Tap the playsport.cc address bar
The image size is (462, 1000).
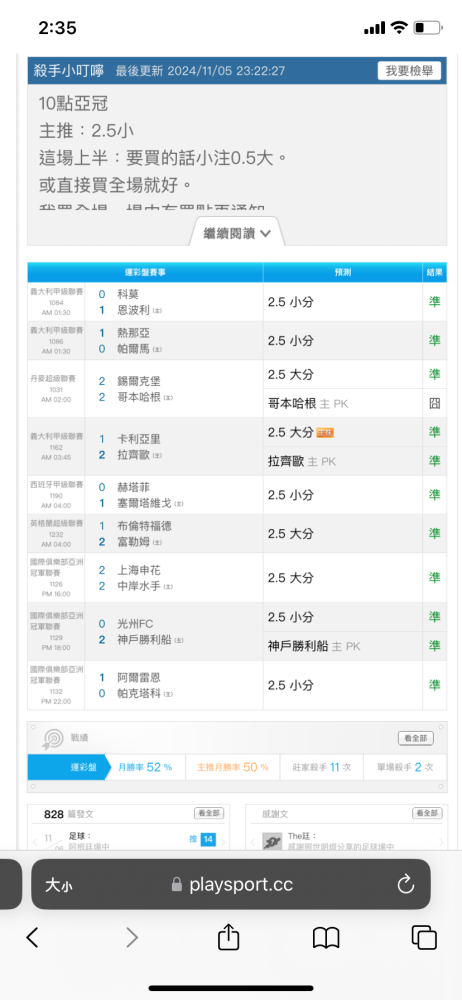231,884
